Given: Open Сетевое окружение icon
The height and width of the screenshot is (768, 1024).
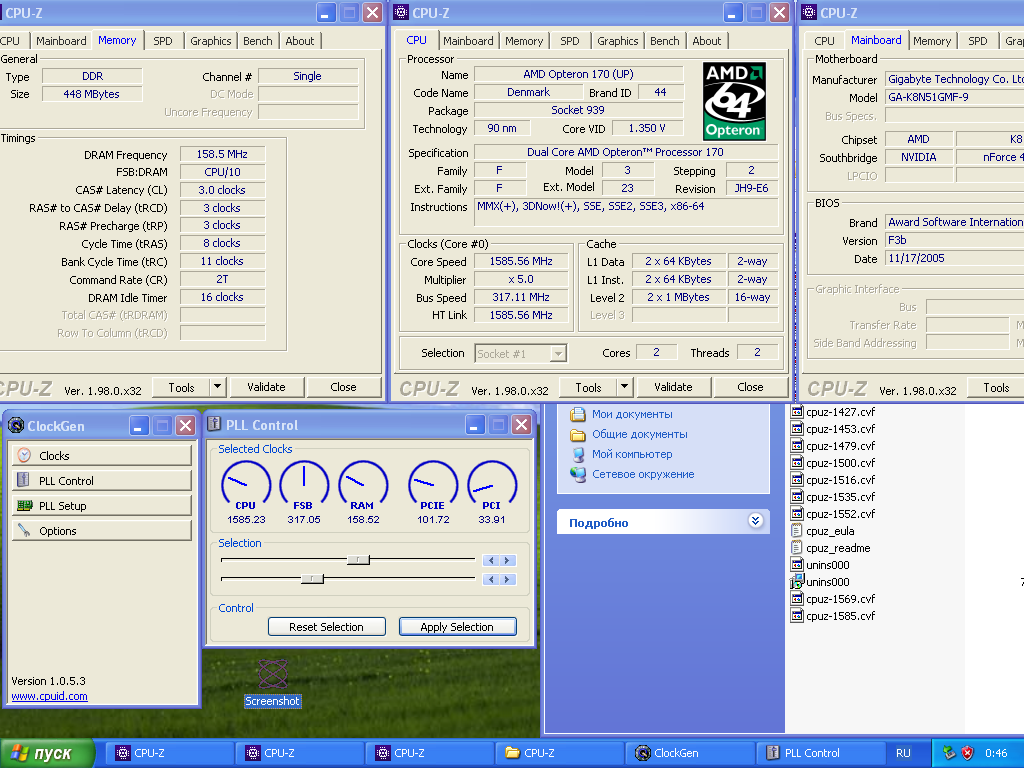Looking at the screenshot, I should pyautogui.click(x=578, y=474).
